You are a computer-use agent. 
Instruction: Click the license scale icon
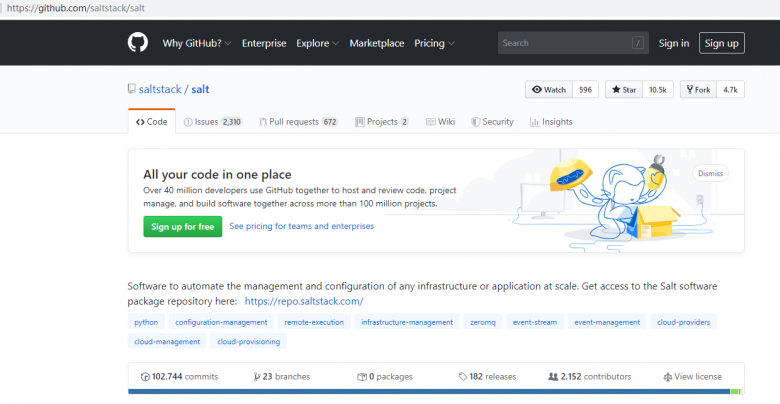click(668, 377)
